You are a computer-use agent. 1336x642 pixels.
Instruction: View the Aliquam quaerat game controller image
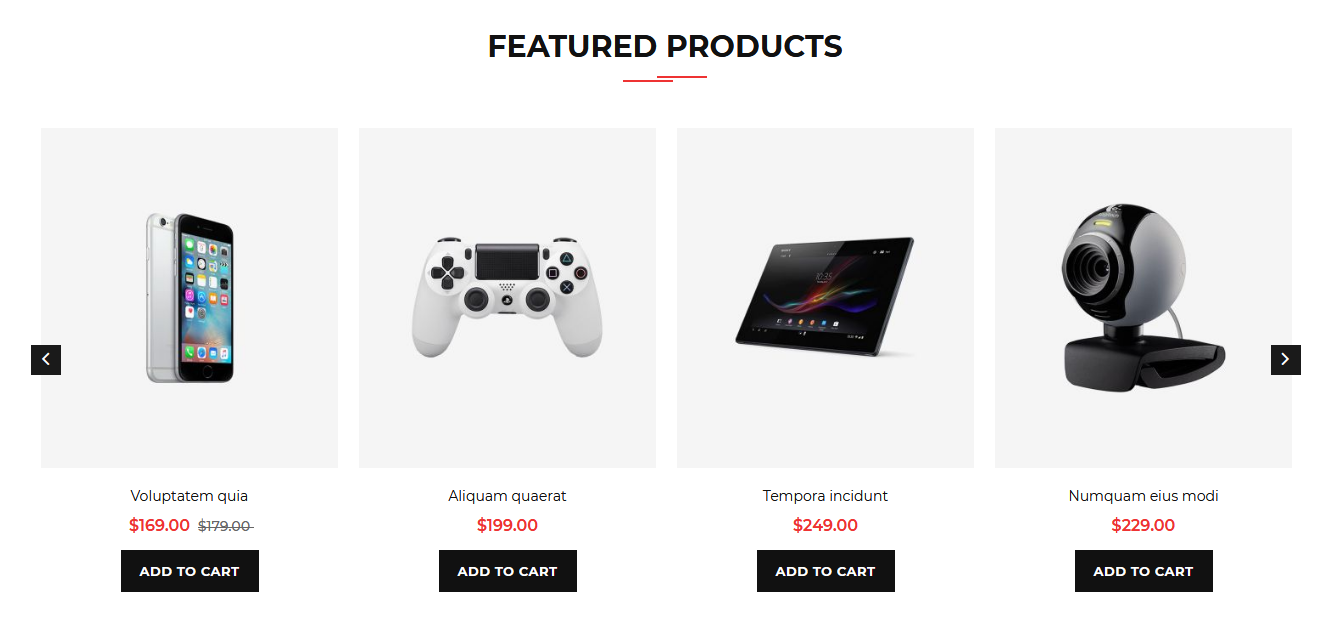click(x=507, y=297)
